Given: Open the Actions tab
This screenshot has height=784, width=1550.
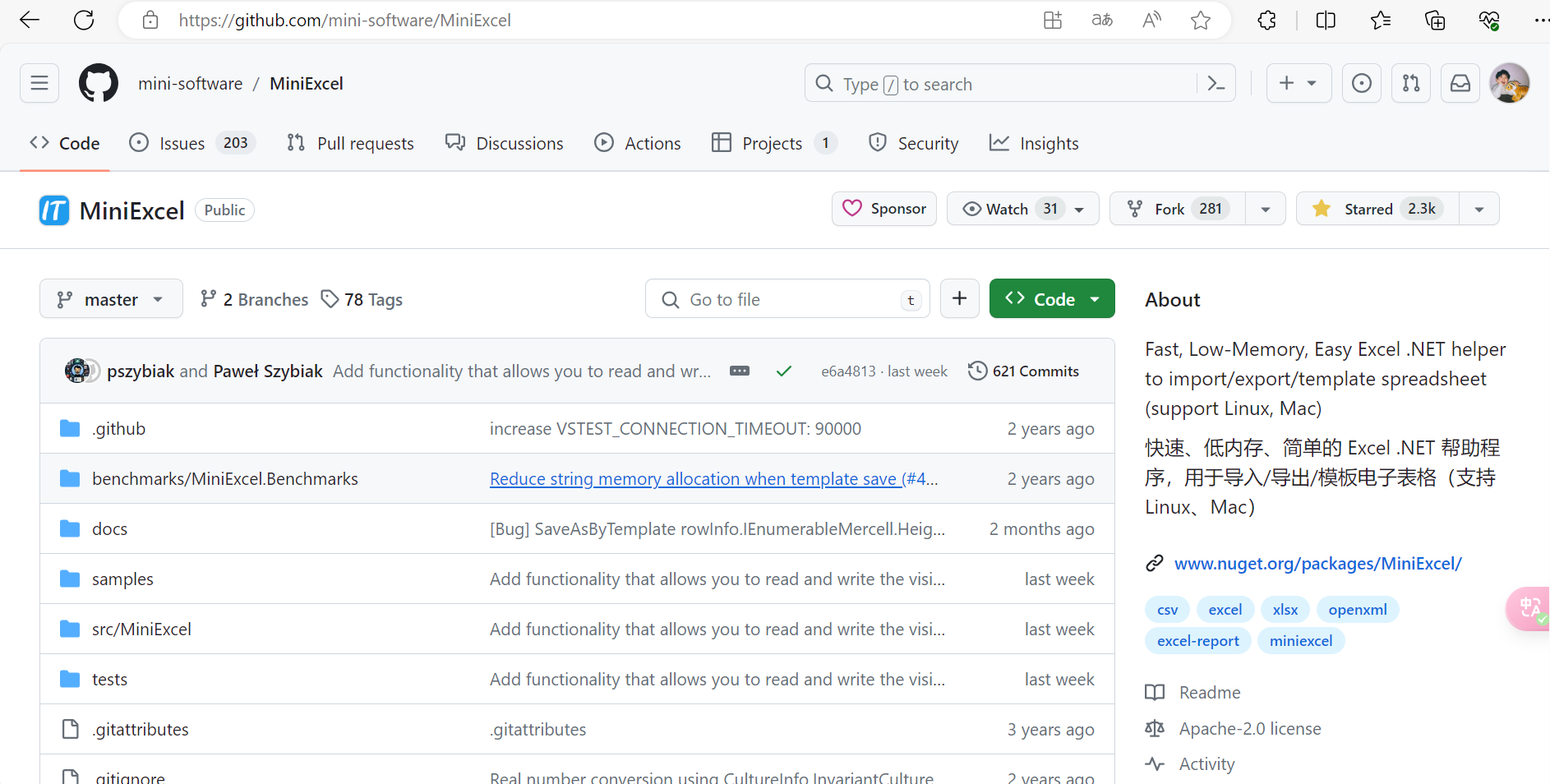Looking at the screenshot, I should point(638,143).
